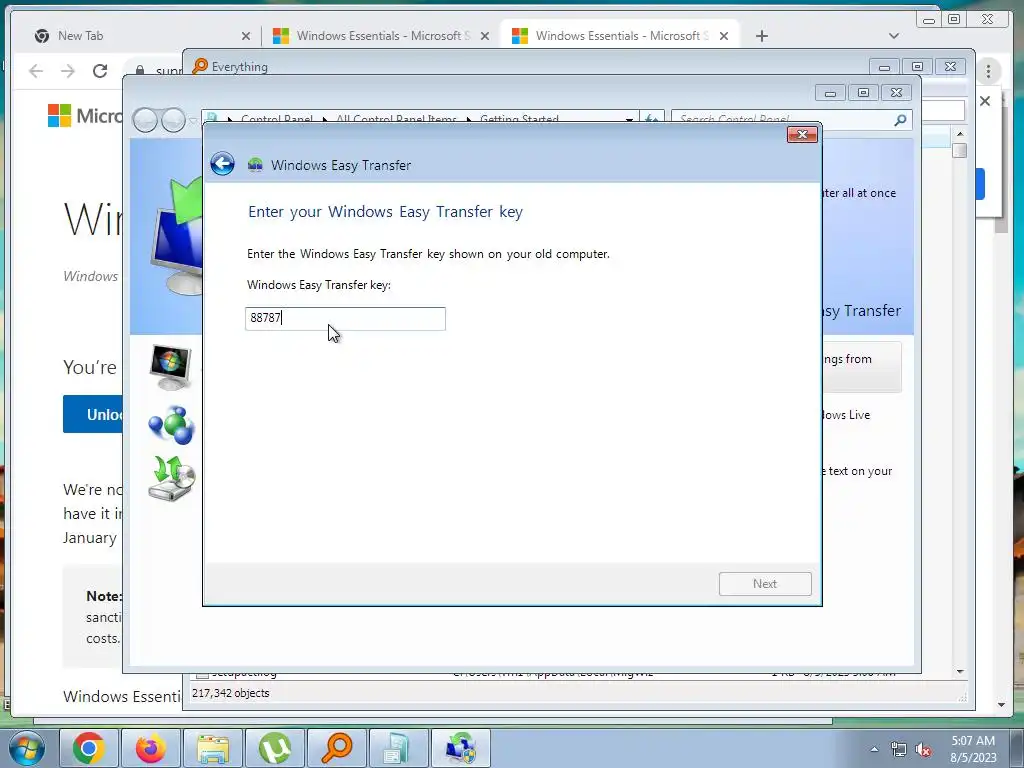Open the clock showing 5:07 AM
This screenshot has height=768, width=1024.
973,749
